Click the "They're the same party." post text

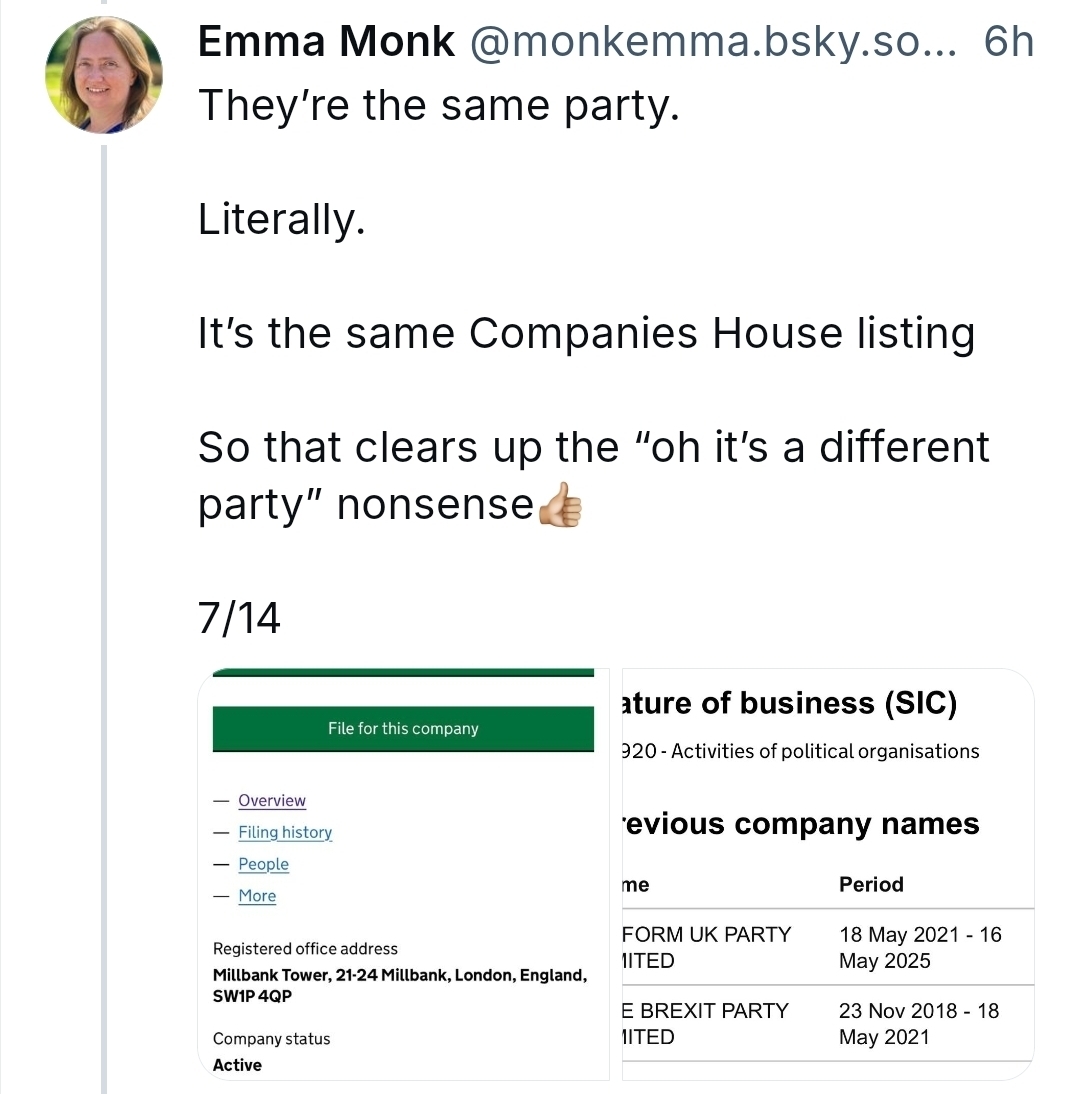click(439, 105)
